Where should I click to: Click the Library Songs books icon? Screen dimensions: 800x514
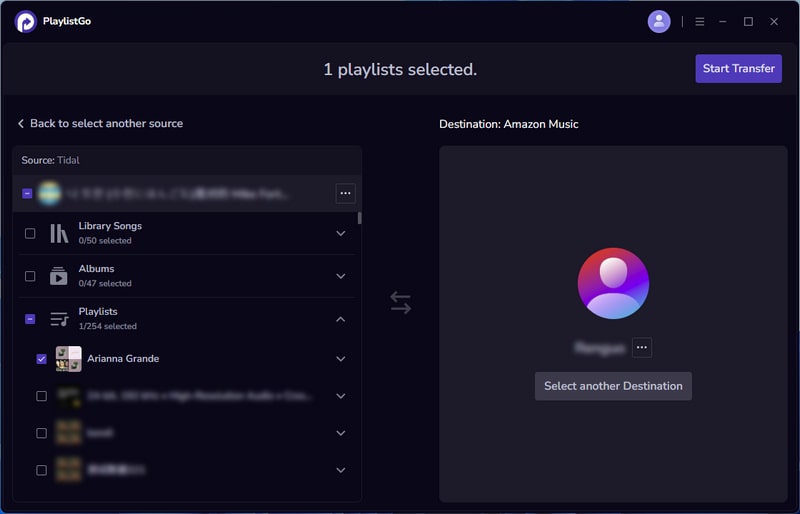point(59,233)
